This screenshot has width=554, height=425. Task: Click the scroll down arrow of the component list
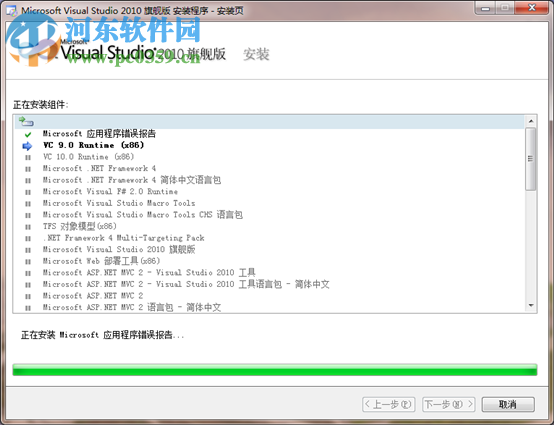tap(531, 306)
